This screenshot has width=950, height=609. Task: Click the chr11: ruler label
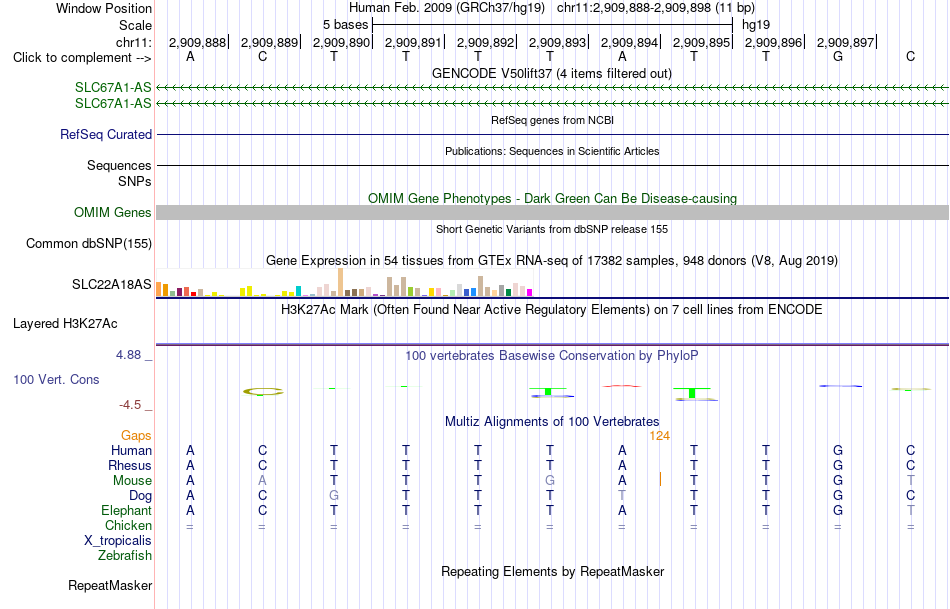tap(134, 42)
